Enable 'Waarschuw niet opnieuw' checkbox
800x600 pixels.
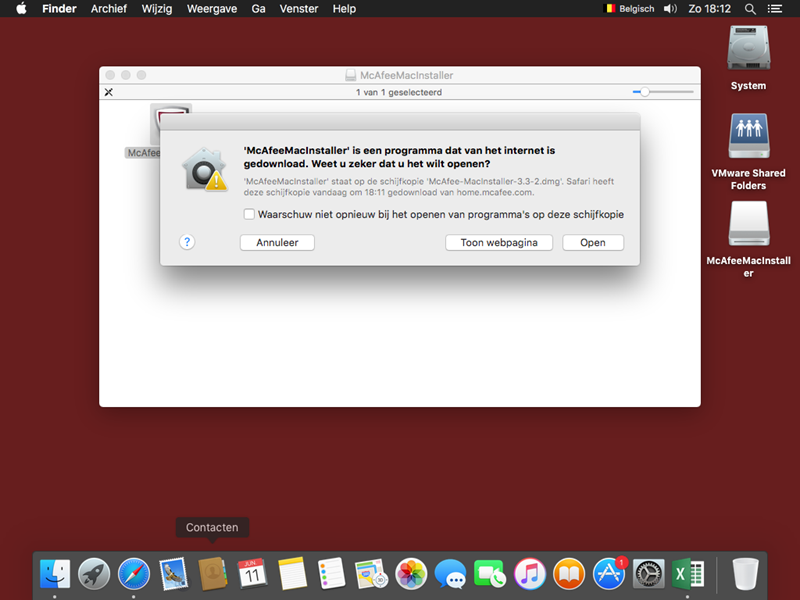point(249,214)
